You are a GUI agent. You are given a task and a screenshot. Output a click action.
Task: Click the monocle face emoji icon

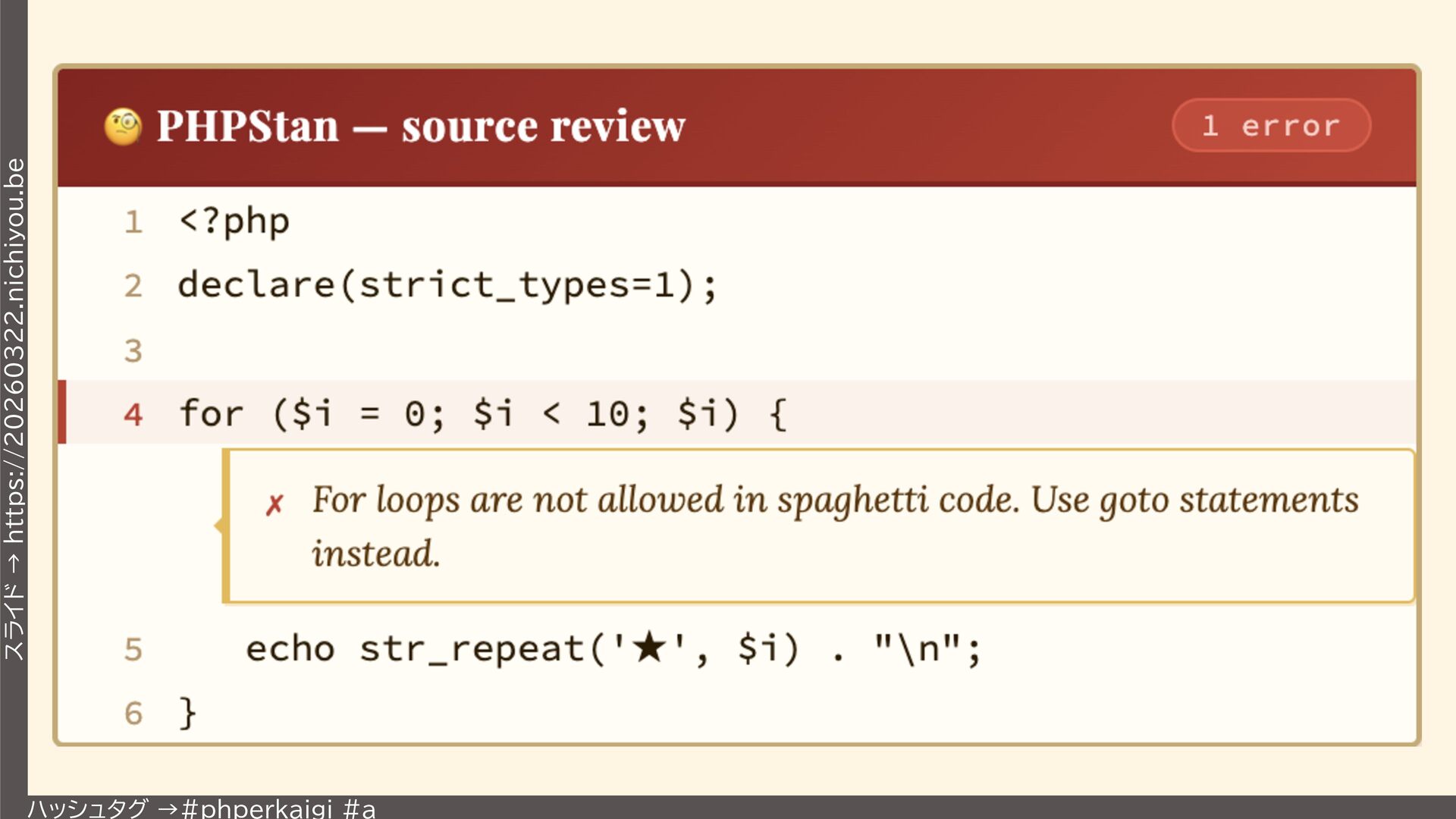tap(123, 126)
